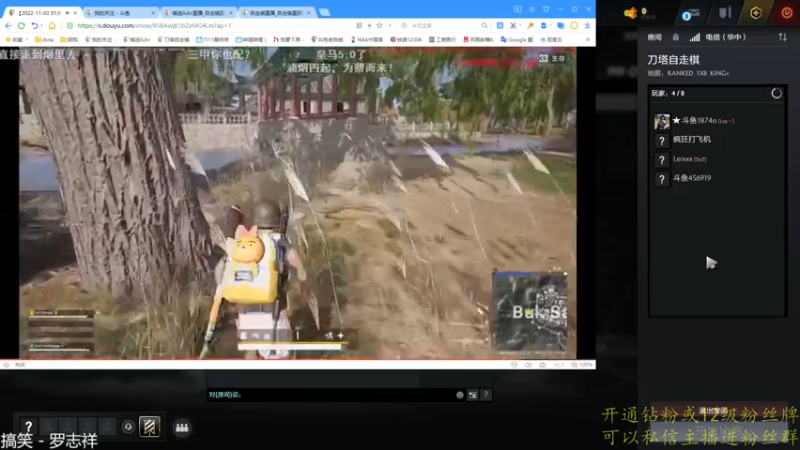Viewport: 800px width, 450px height.
Task: Bookmark this page with the star icon
Action: [x=379, y=26]
